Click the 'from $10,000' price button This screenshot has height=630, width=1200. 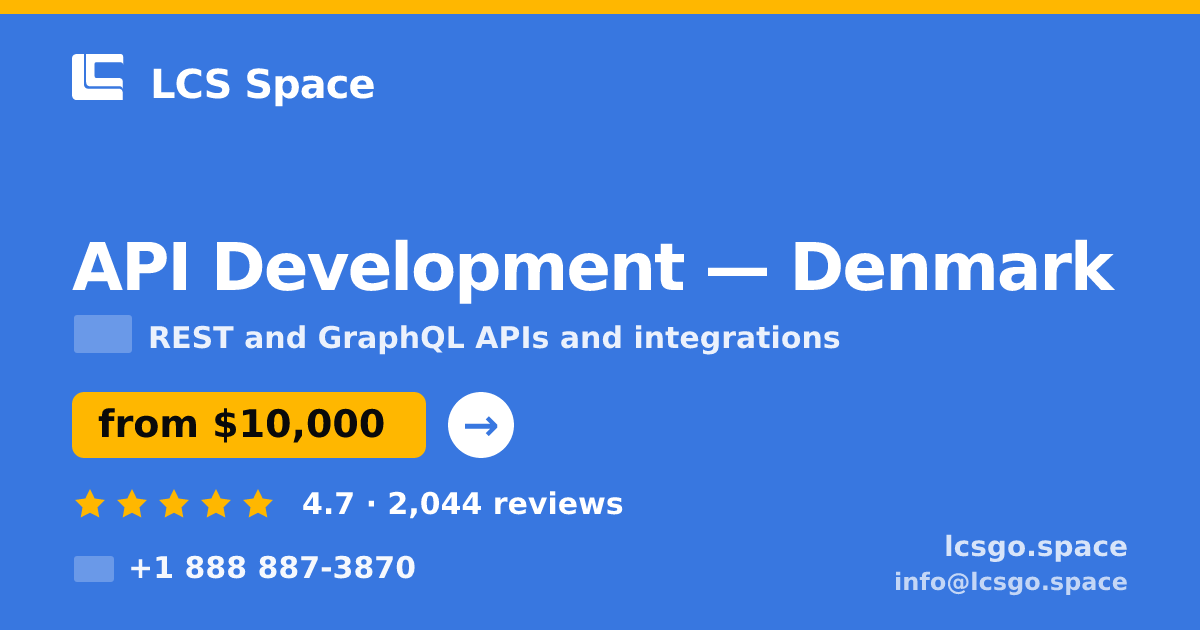point(249,425)
